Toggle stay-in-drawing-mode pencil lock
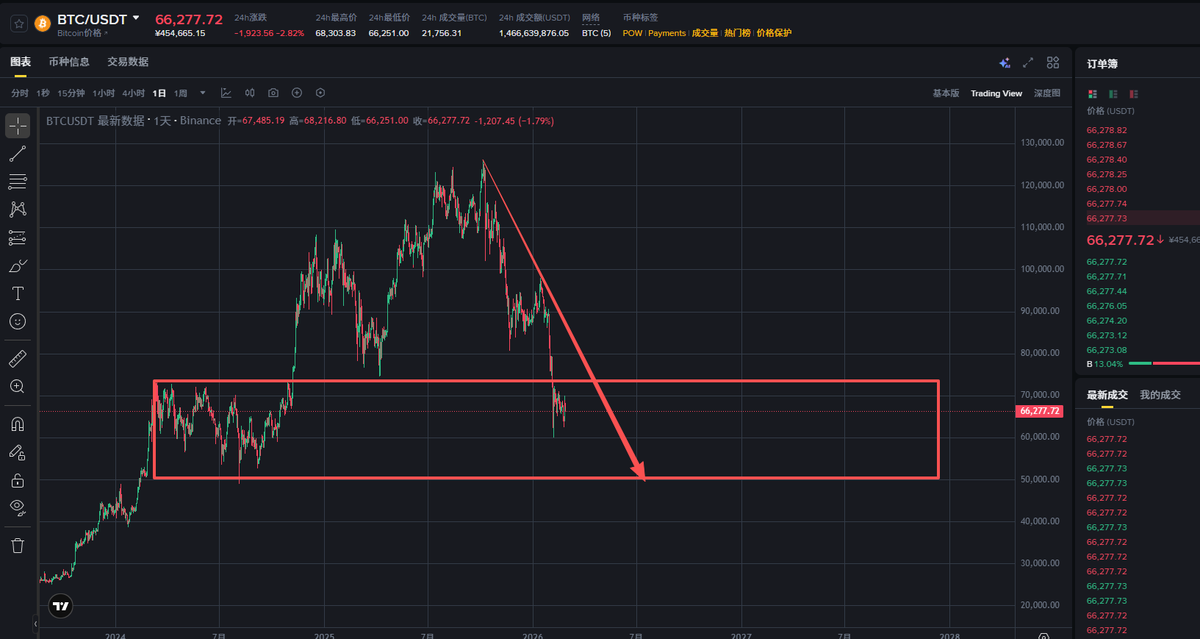Viewport: 1200px width, 639px height. [x=17, y=452]
